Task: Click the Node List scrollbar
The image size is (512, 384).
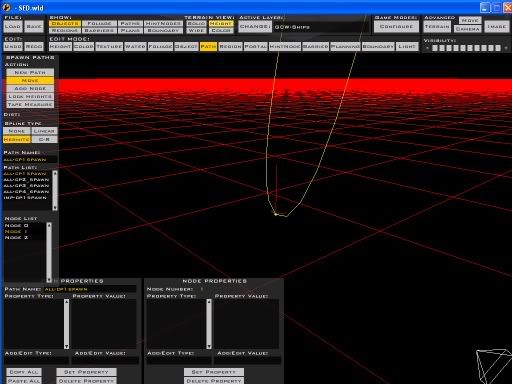Action: coord(49,252)
